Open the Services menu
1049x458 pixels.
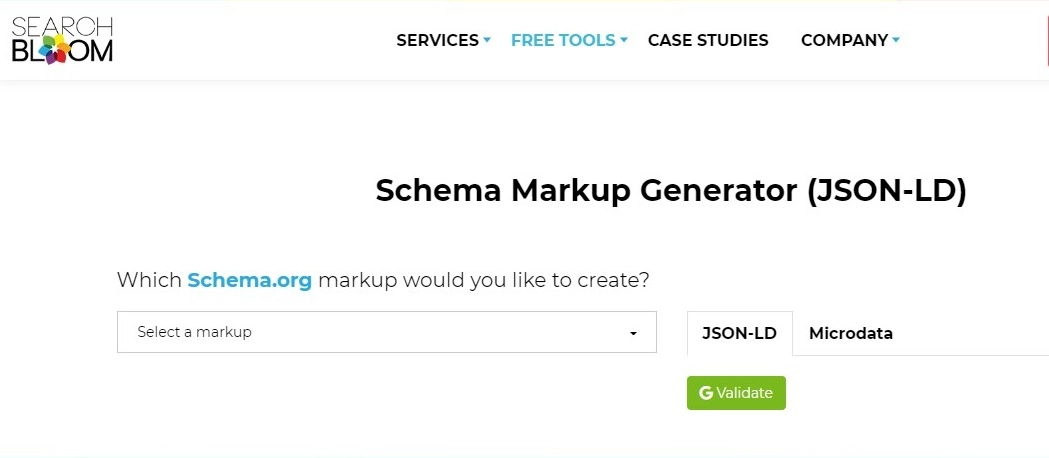click(x=438, y=40)
